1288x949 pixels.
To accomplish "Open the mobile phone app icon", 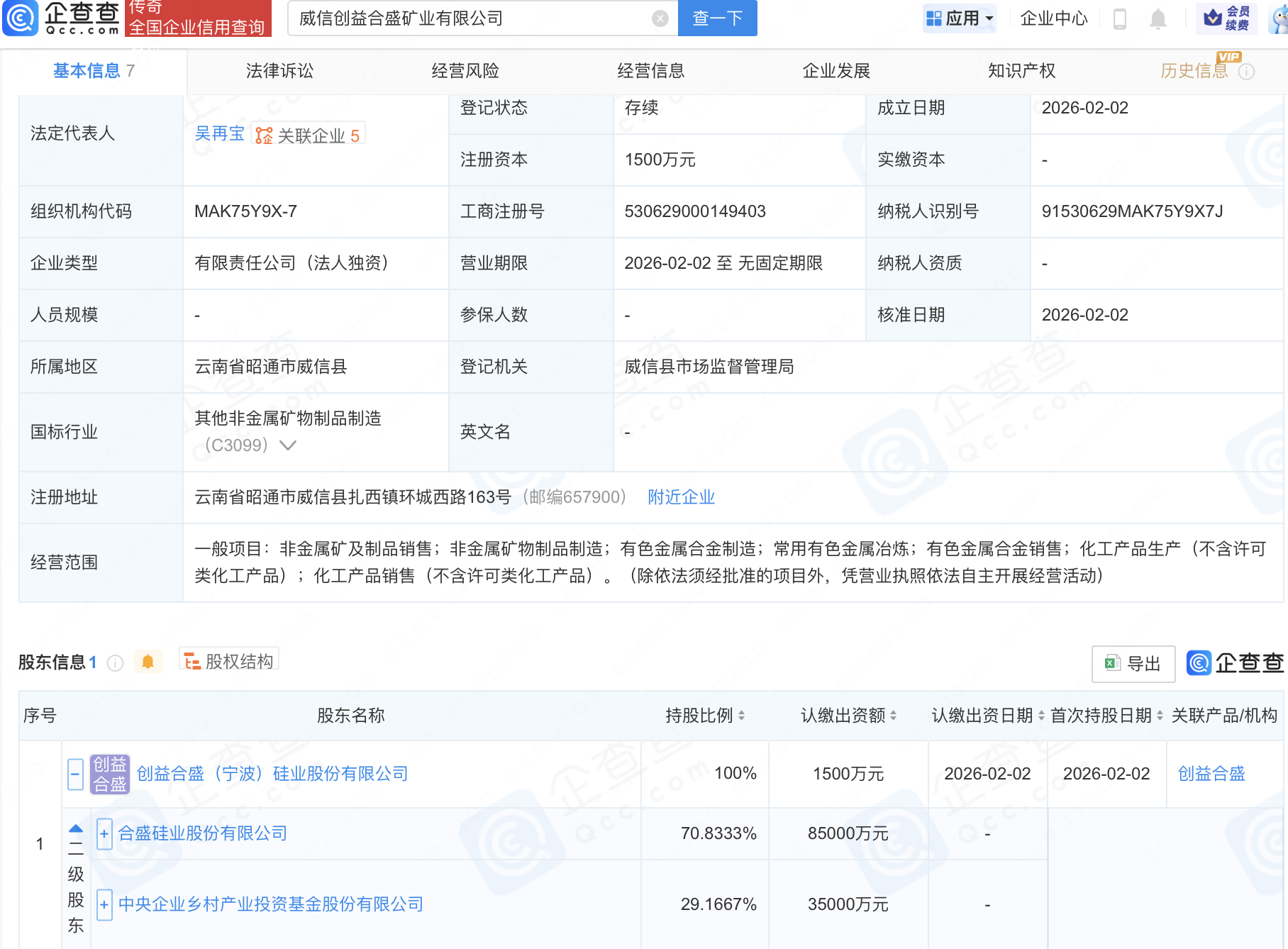I will [x=1120, y=18].
